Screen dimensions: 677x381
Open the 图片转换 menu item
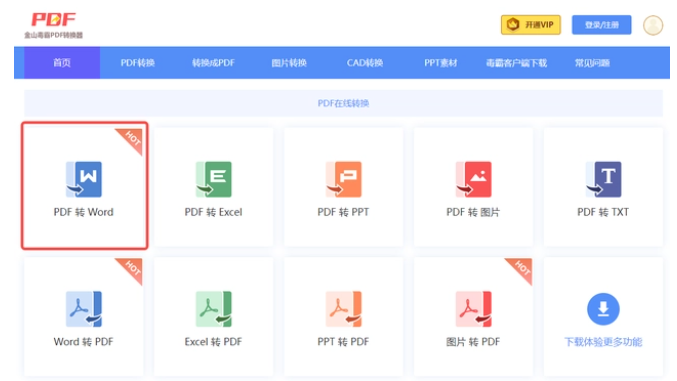[289, 63]
